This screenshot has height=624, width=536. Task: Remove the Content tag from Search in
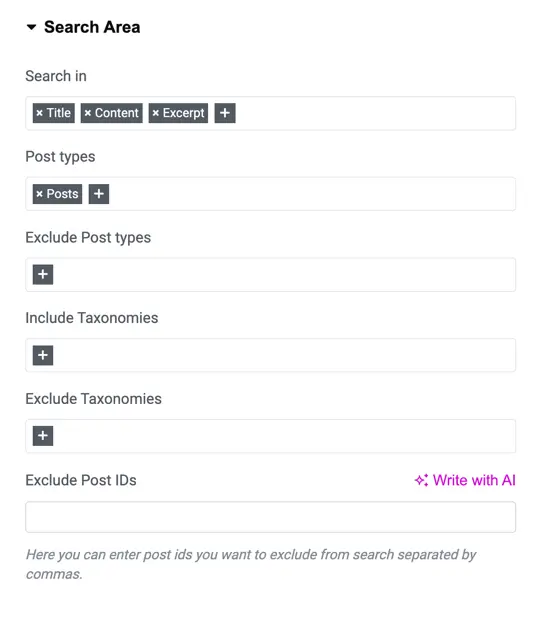[x=88, y=113]
